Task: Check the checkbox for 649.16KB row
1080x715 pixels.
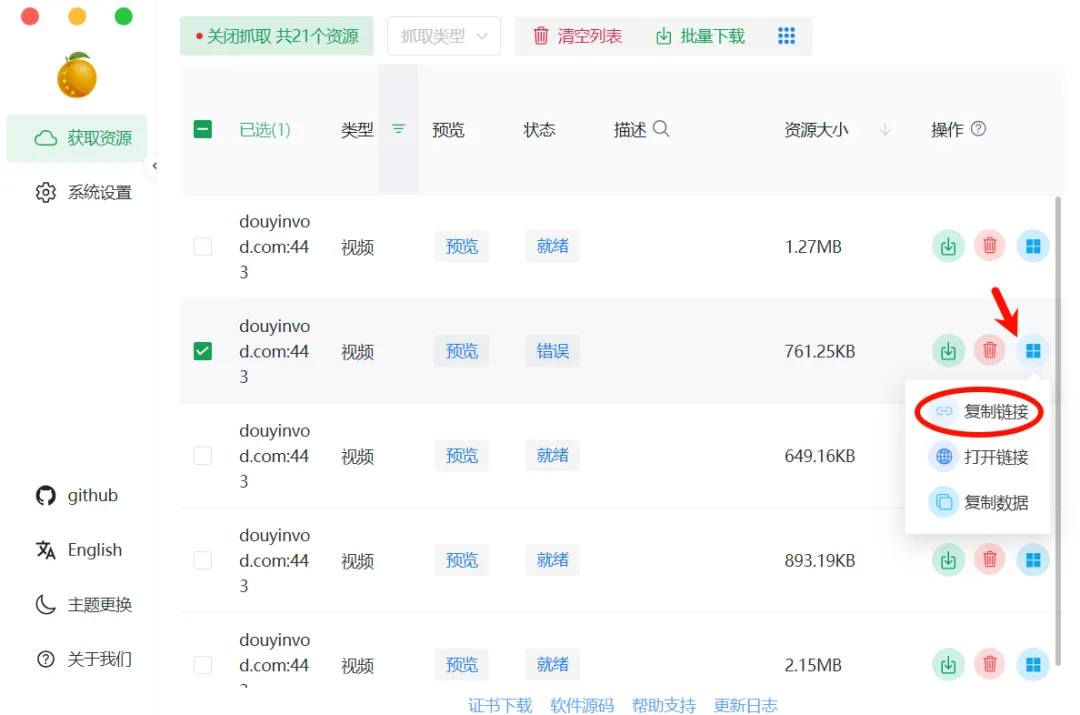Action: (203, 456)
